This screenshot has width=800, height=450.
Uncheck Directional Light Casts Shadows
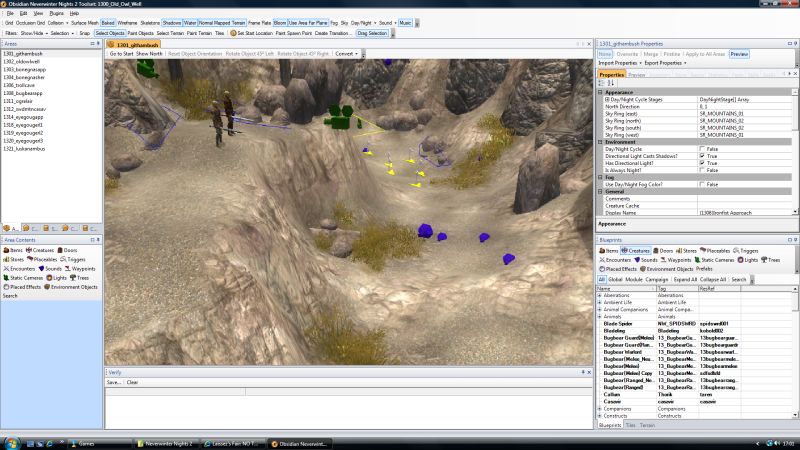click(702, 156)
